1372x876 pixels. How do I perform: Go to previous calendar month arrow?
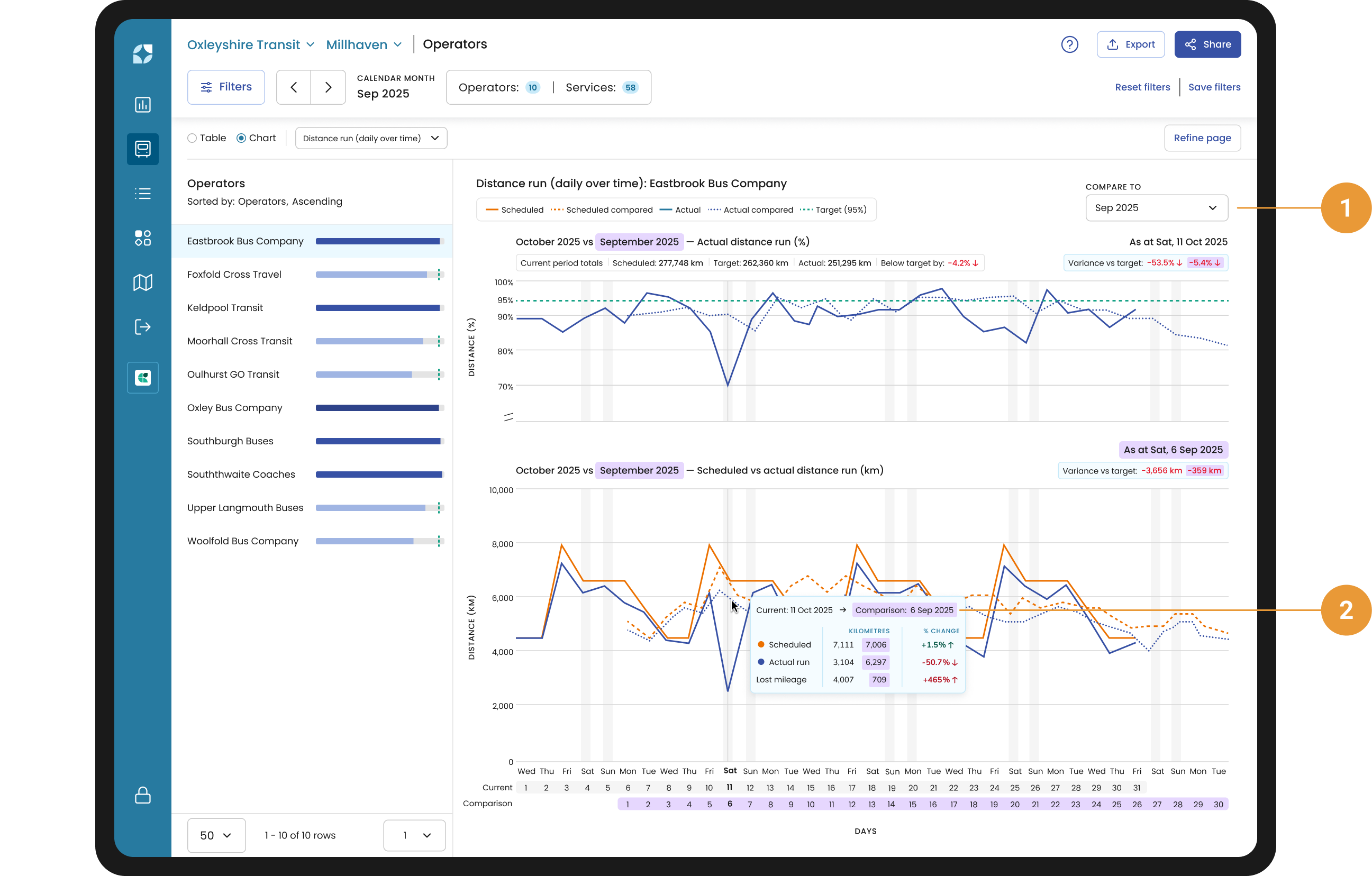pyautogui.click(x=294, y=87)
